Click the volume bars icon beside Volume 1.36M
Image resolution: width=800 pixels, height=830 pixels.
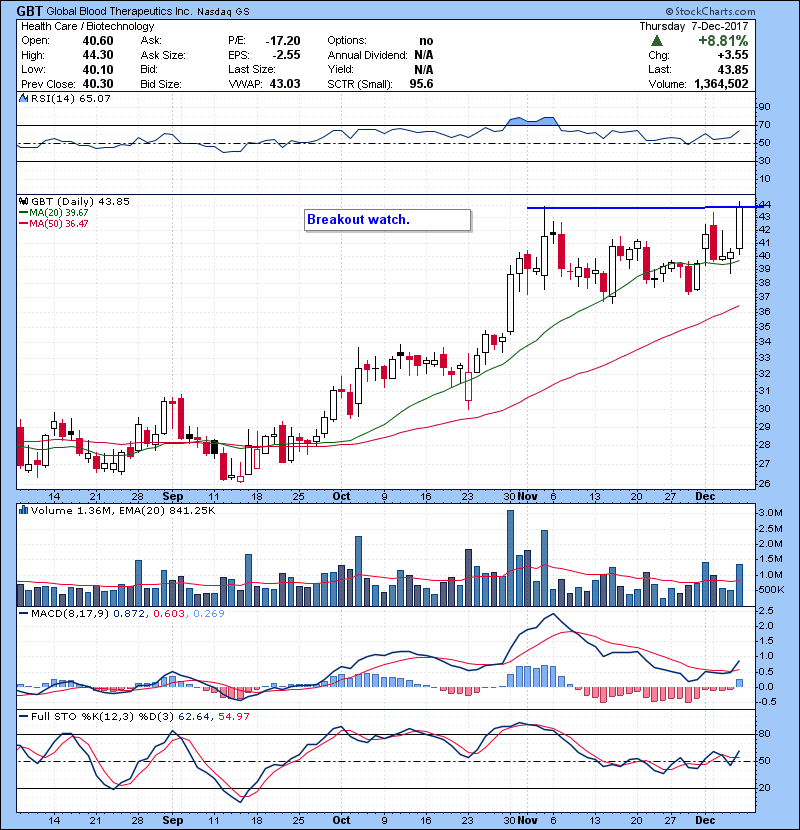23,510
